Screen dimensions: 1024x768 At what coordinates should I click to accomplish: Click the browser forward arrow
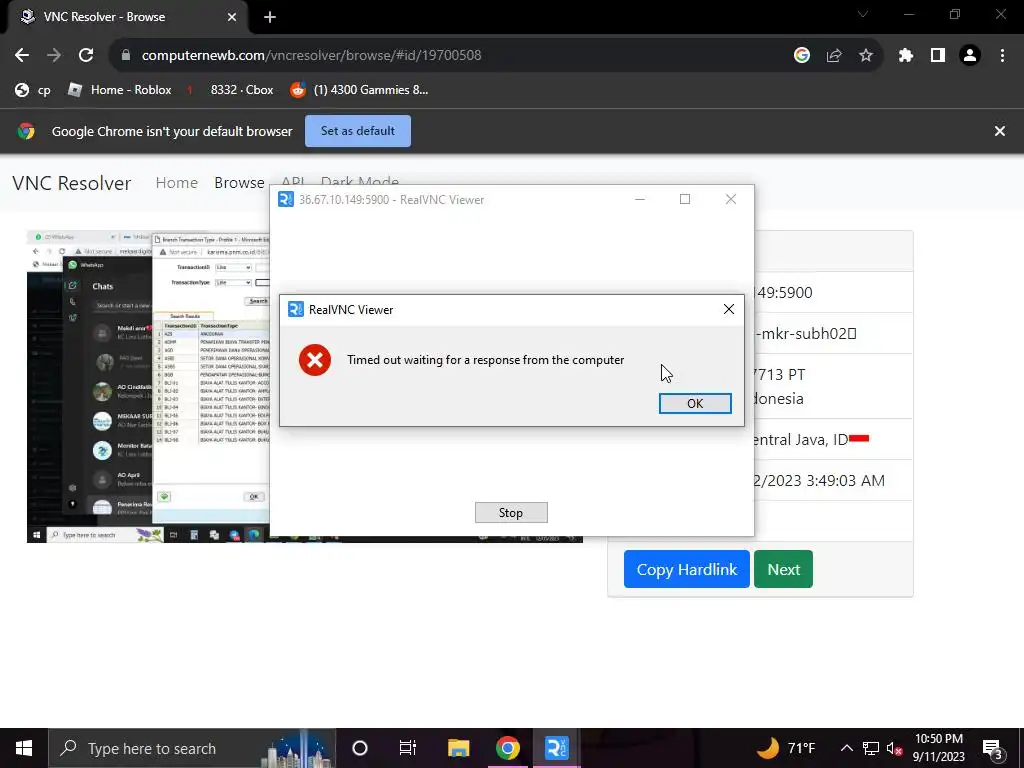click(54, 55)
